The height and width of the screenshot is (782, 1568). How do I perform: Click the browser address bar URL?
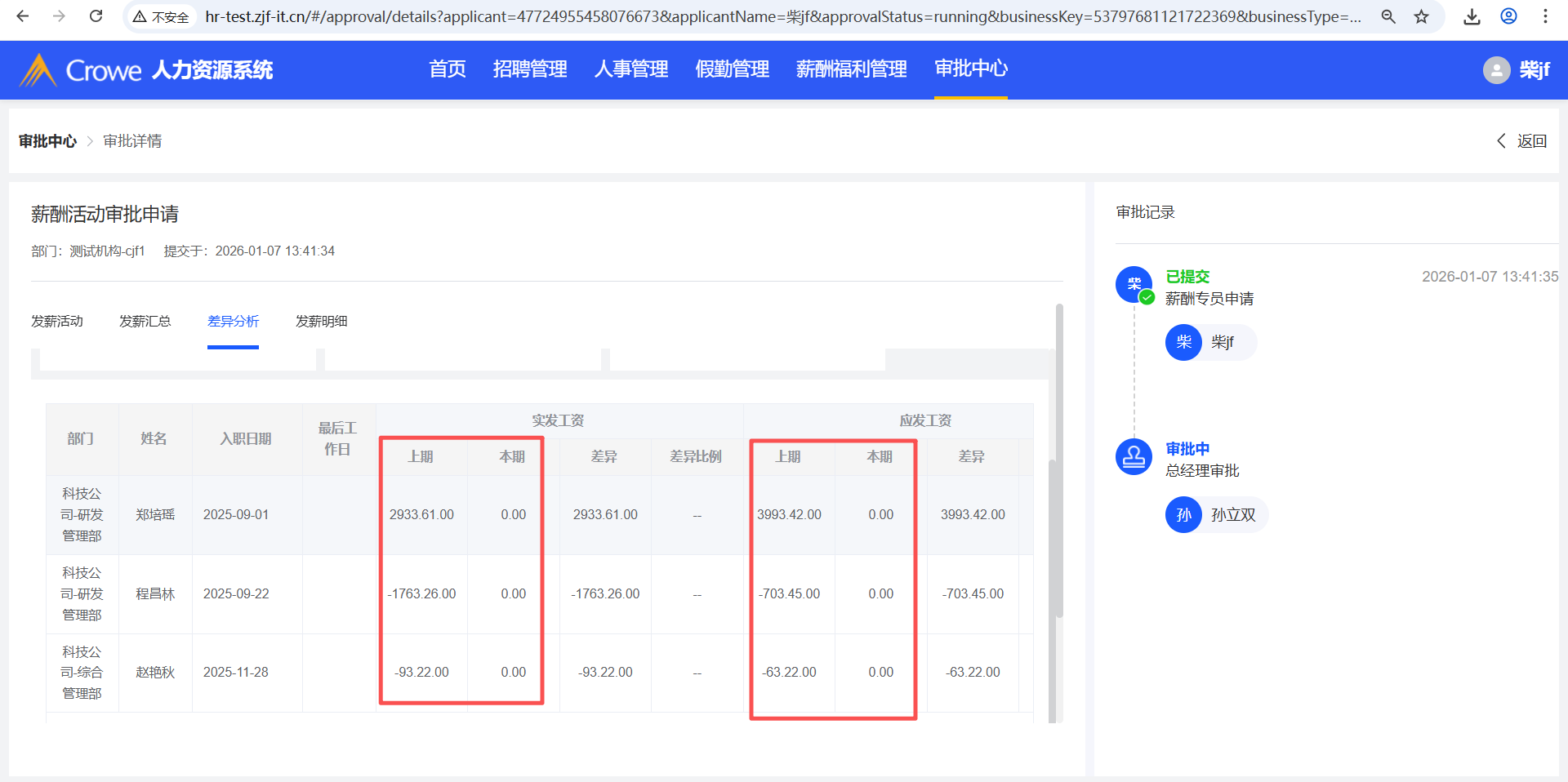[782, 16]
